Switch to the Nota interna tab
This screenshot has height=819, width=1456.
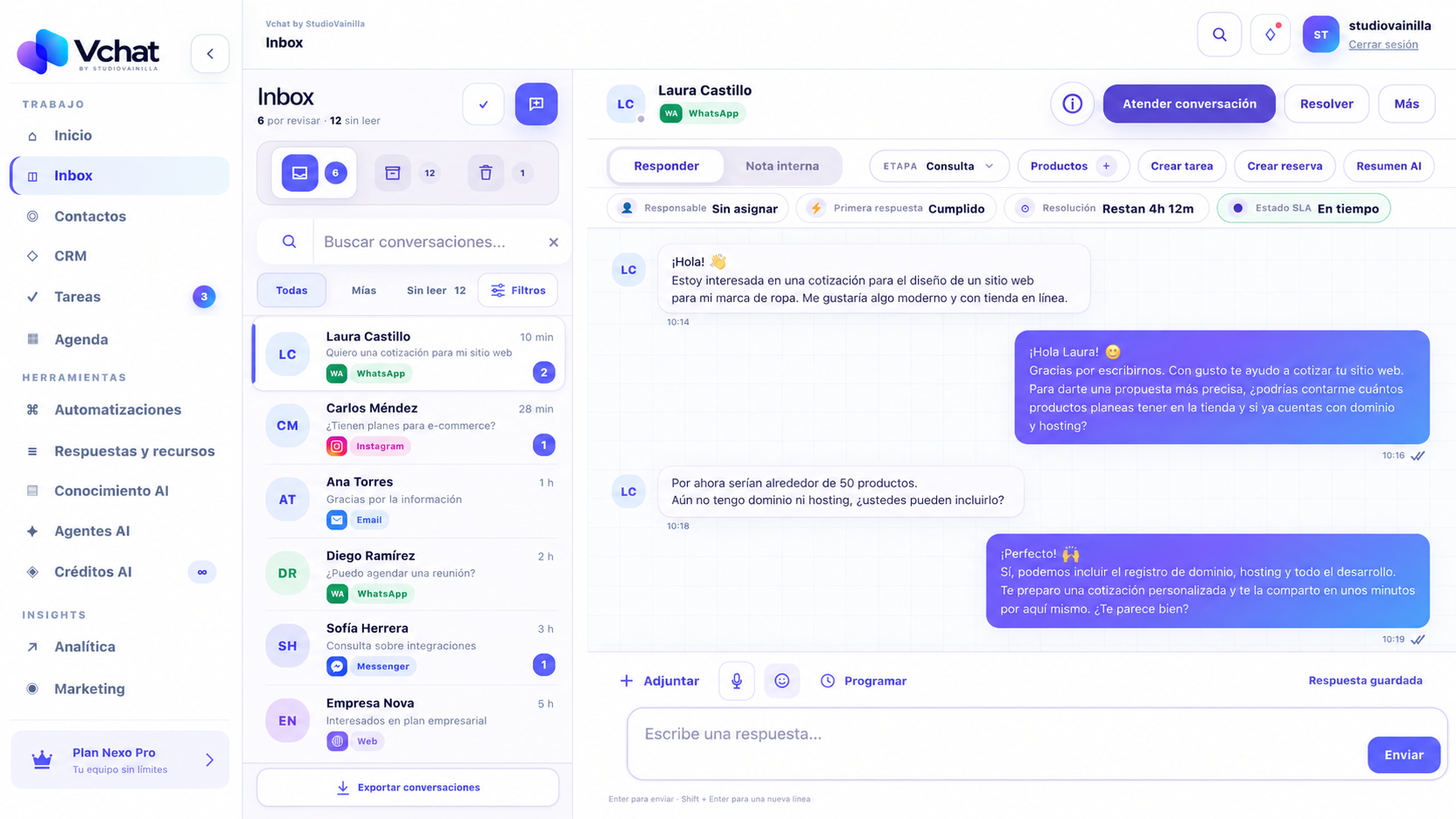(782, 165)
